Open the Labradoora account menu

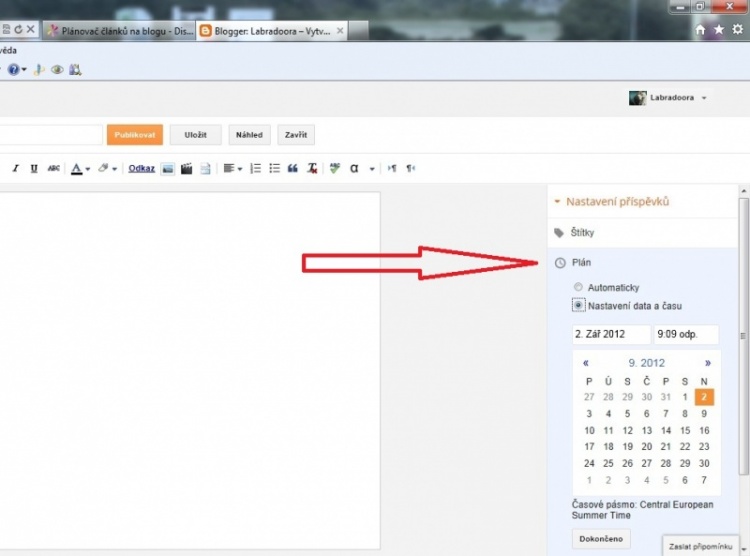[x=668, y=98]
